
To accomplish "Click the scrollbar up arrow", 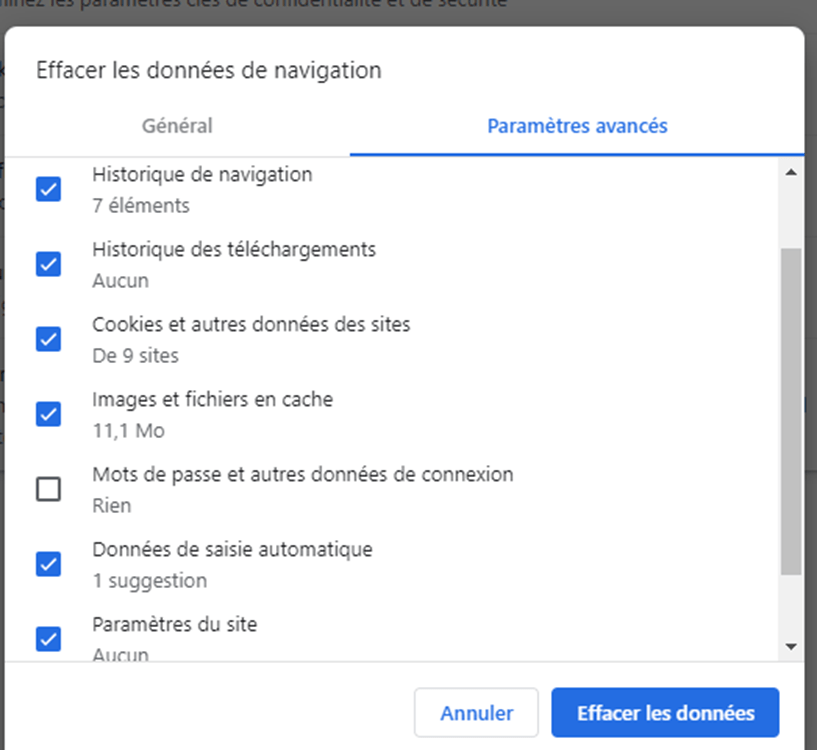I will tap(791, 173).
